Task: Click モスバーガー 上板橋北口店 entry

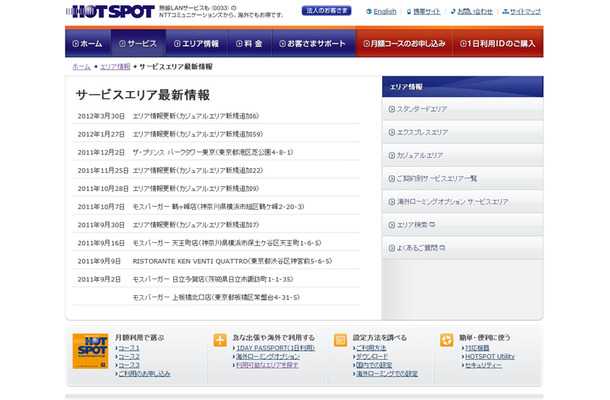Action: click(x=216, y=298)
